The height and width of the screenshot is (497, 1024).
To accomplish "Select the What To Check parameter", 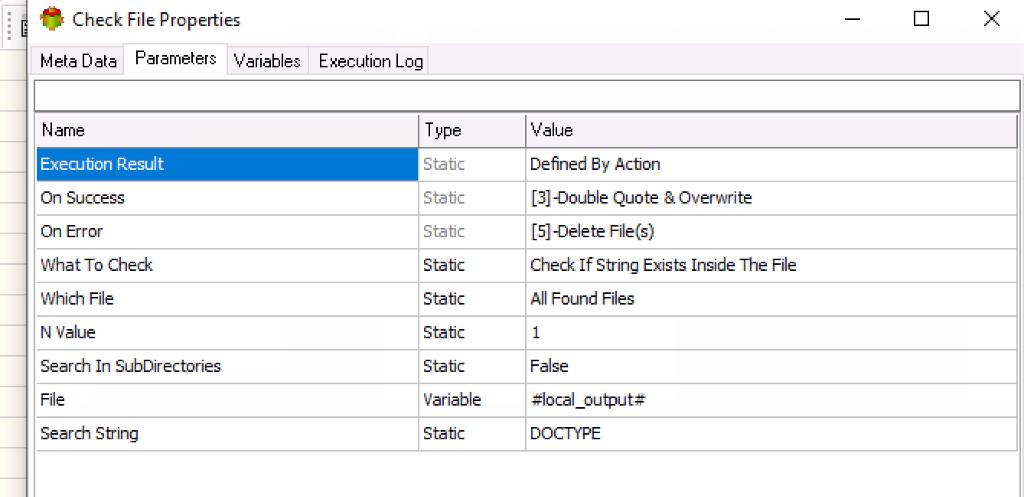I will pyautogui.click(x=227, y=265).
